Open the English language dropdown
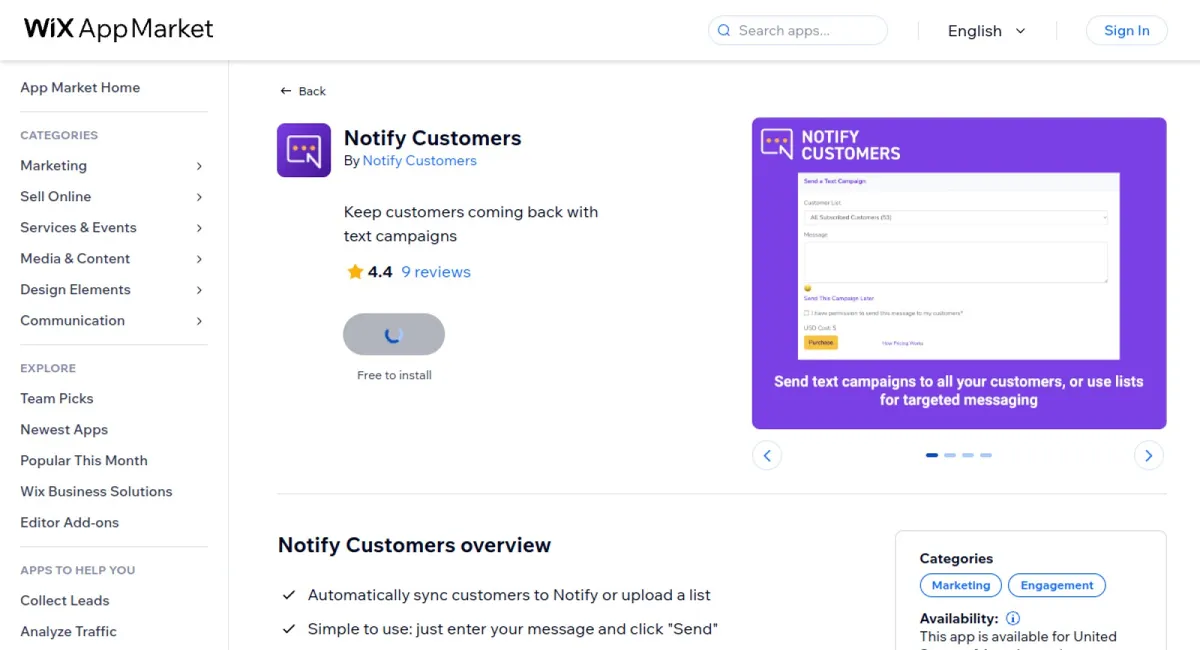The image size is (1200, 650). pos(987,31)
